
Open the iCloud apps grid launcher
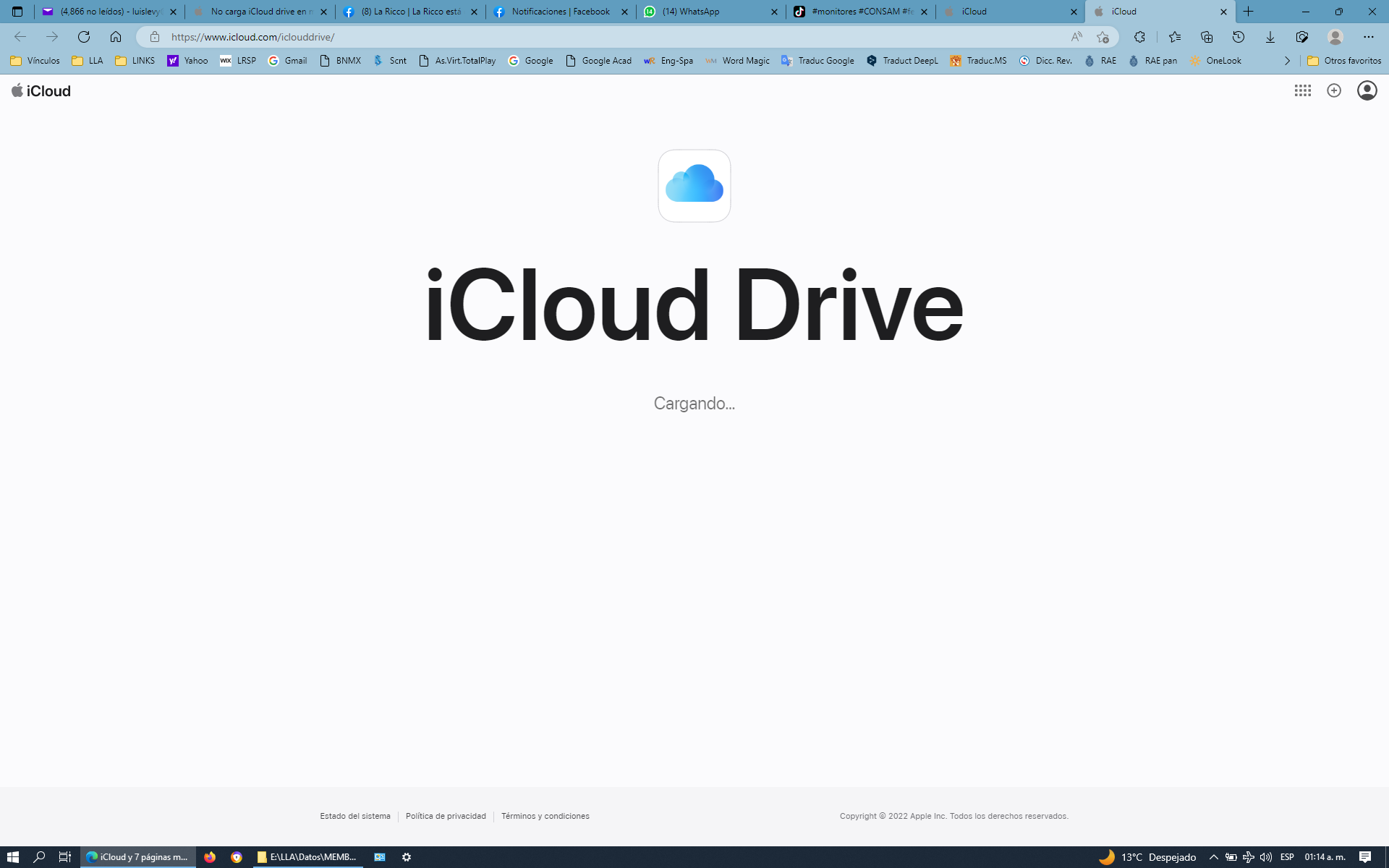1302,90
